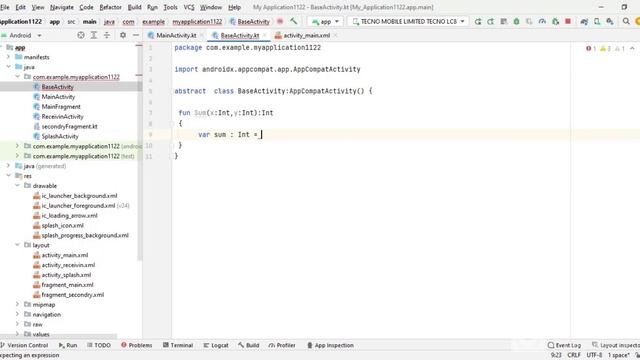Click the myapplication1122 breadcrumb

coord(197,22)
